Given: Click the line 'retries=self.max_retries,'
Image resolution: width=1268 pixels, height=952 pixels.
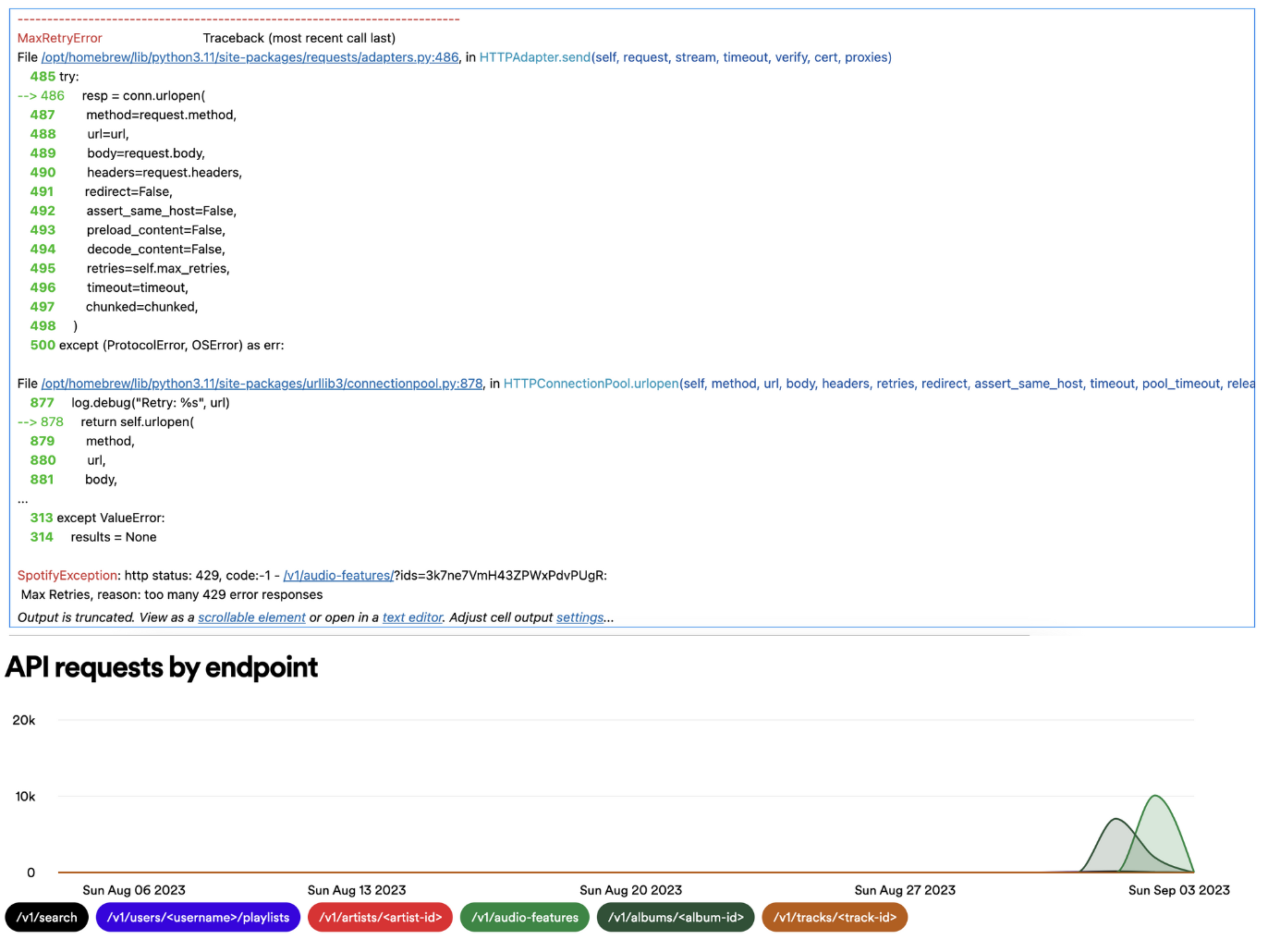Looking at the screenshot, I should (158, 268).
